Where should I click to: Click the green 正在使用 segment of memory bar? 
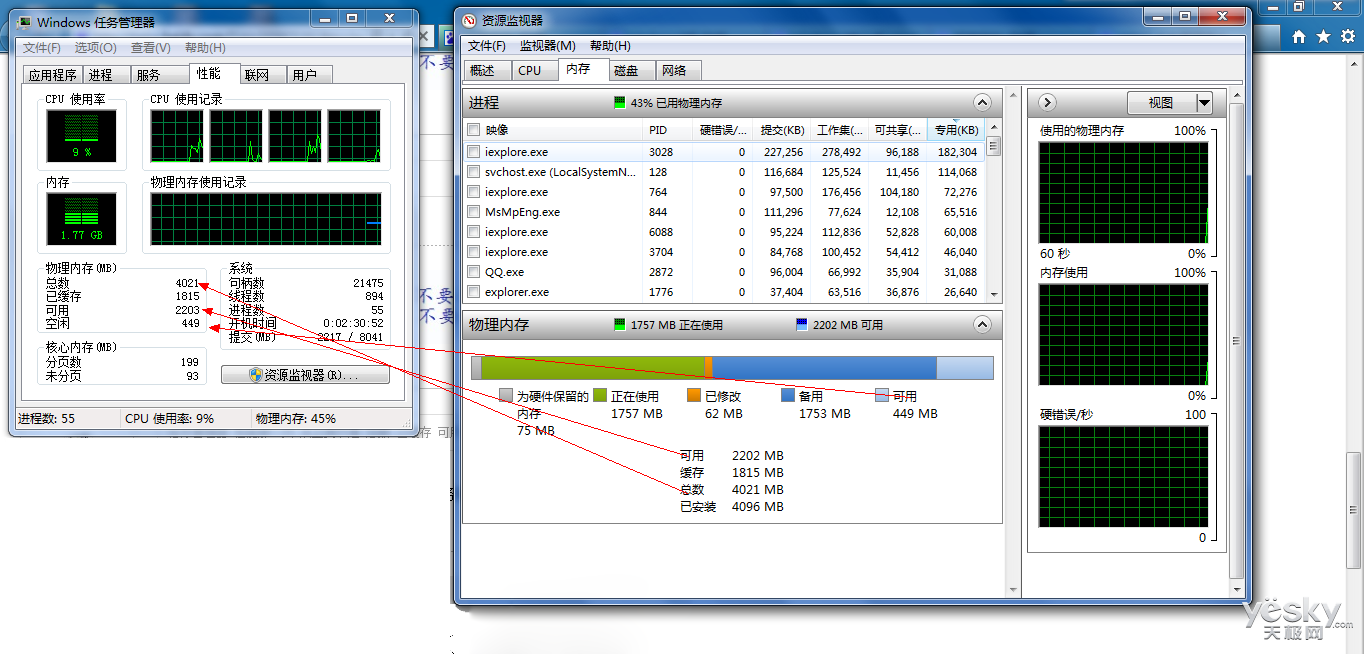point(593,367)
